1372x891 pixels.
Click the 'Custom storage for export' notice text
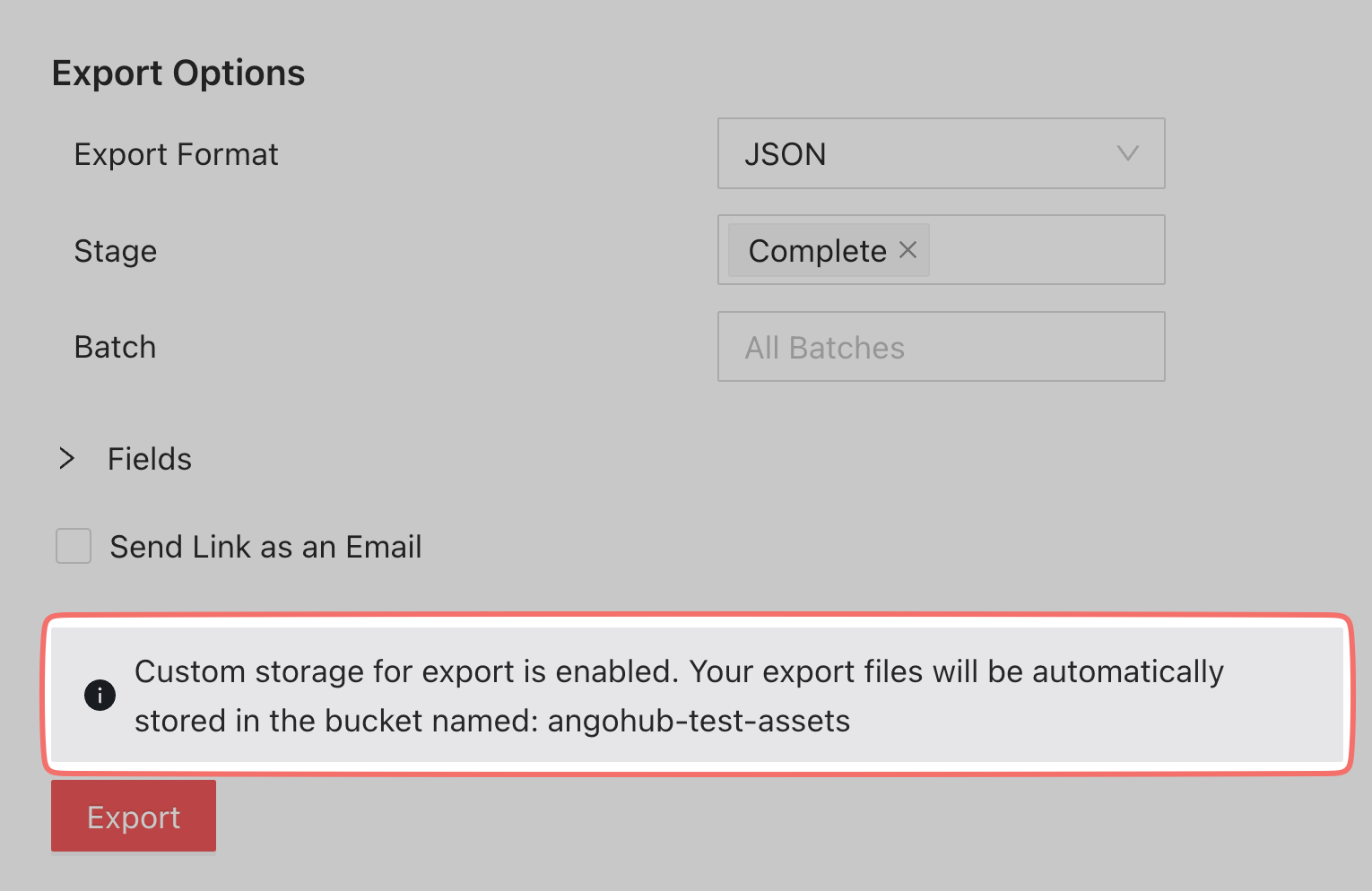click(x=678, y=671)
